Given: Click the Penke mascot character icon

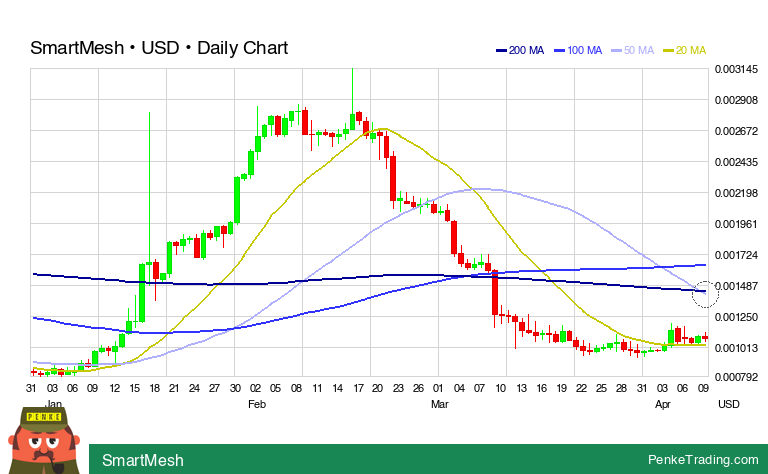Looking at the screenshot, I should click(44, 440).
